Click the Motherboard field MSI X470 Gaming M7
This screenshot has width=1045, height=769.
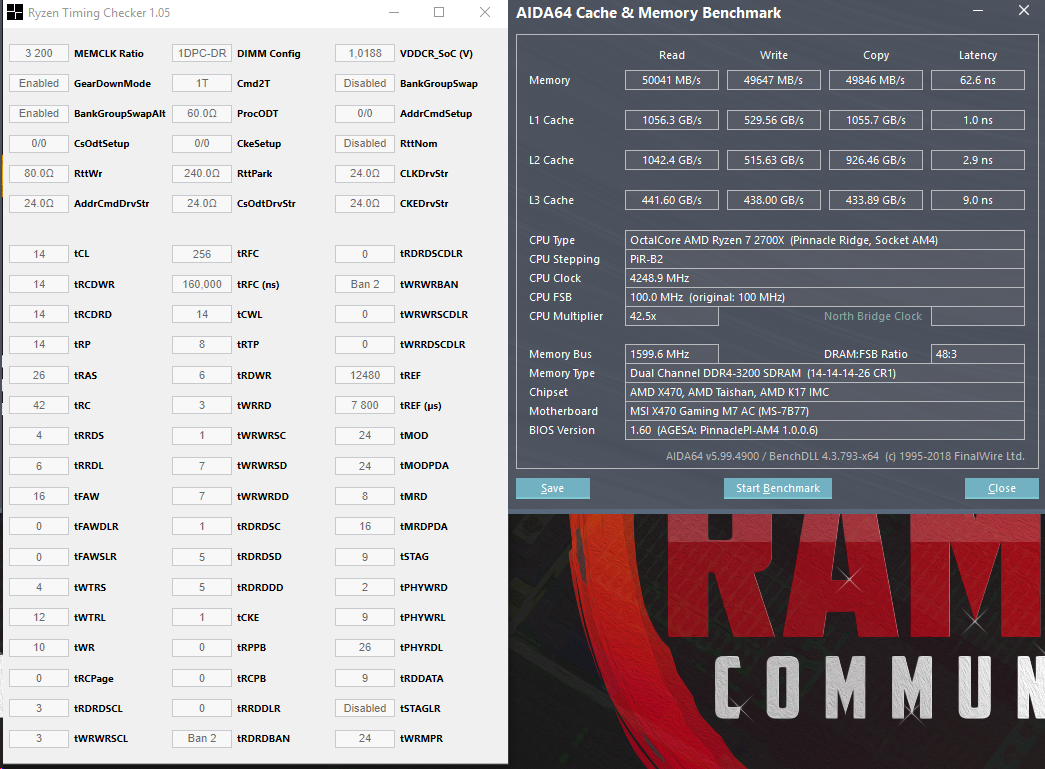click(x=824, y=411)
